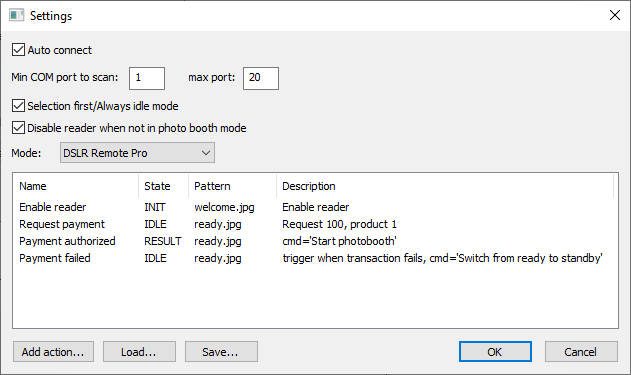Click the Save... button

(221, 352)
